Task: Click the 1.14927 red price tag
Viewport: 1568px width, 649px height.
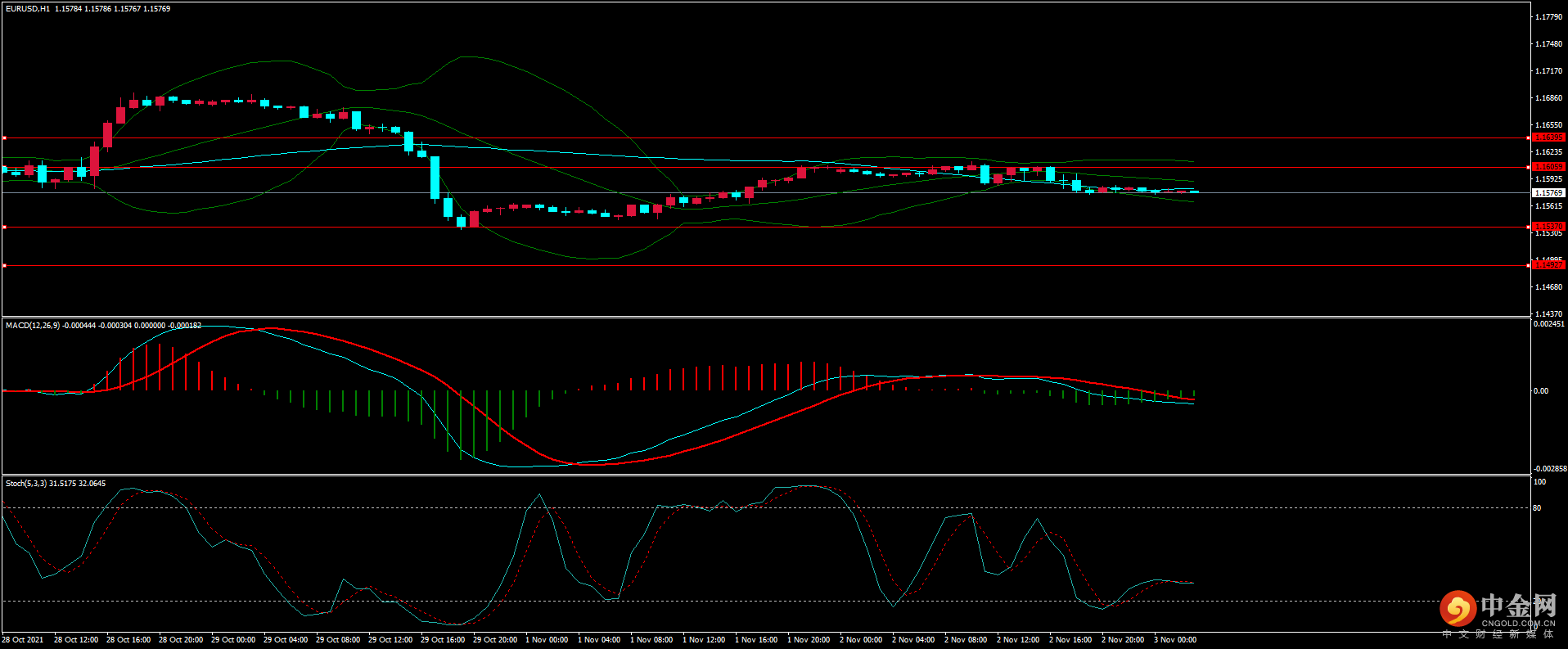Action: coord(1548,265)
